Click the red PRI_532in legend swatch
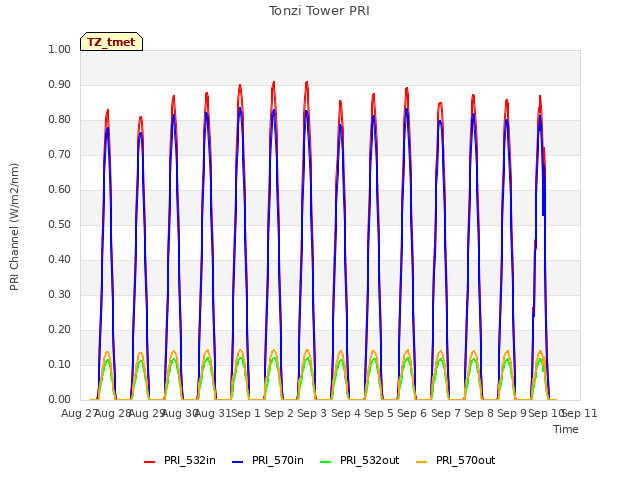This screenshot has width=640, height=480. click(150, 462)
